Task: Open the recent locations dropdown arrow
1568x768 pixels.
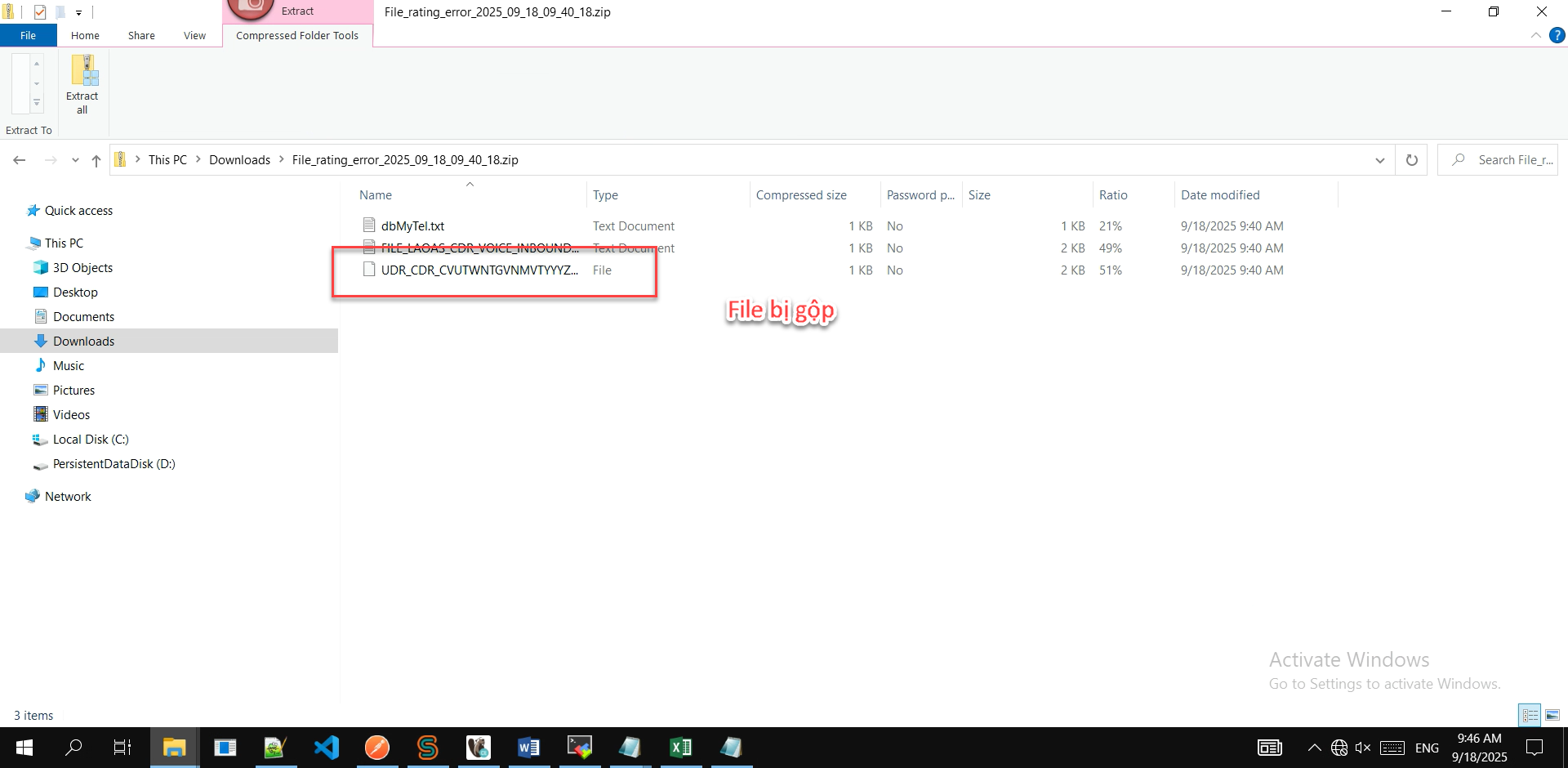Action: click(75, 160)
